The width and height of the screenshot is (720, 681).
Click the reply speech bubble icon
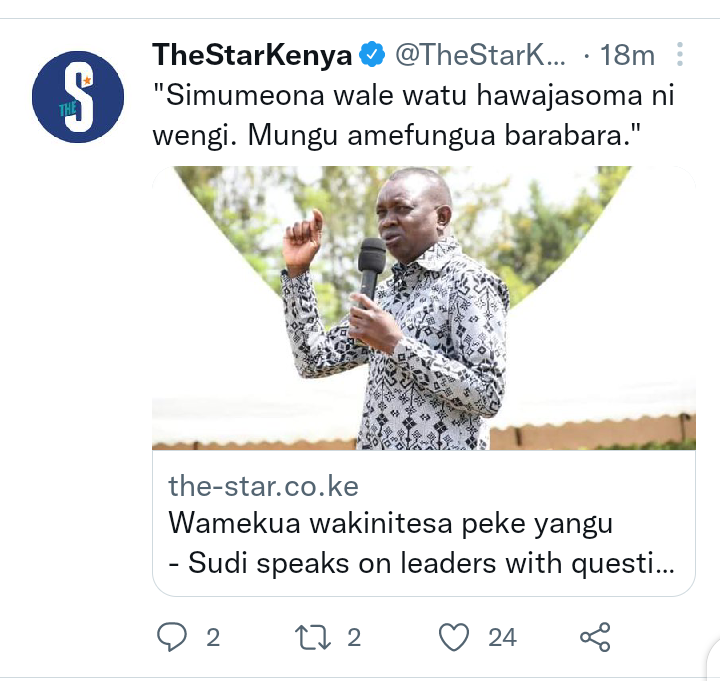pos(172,637)
